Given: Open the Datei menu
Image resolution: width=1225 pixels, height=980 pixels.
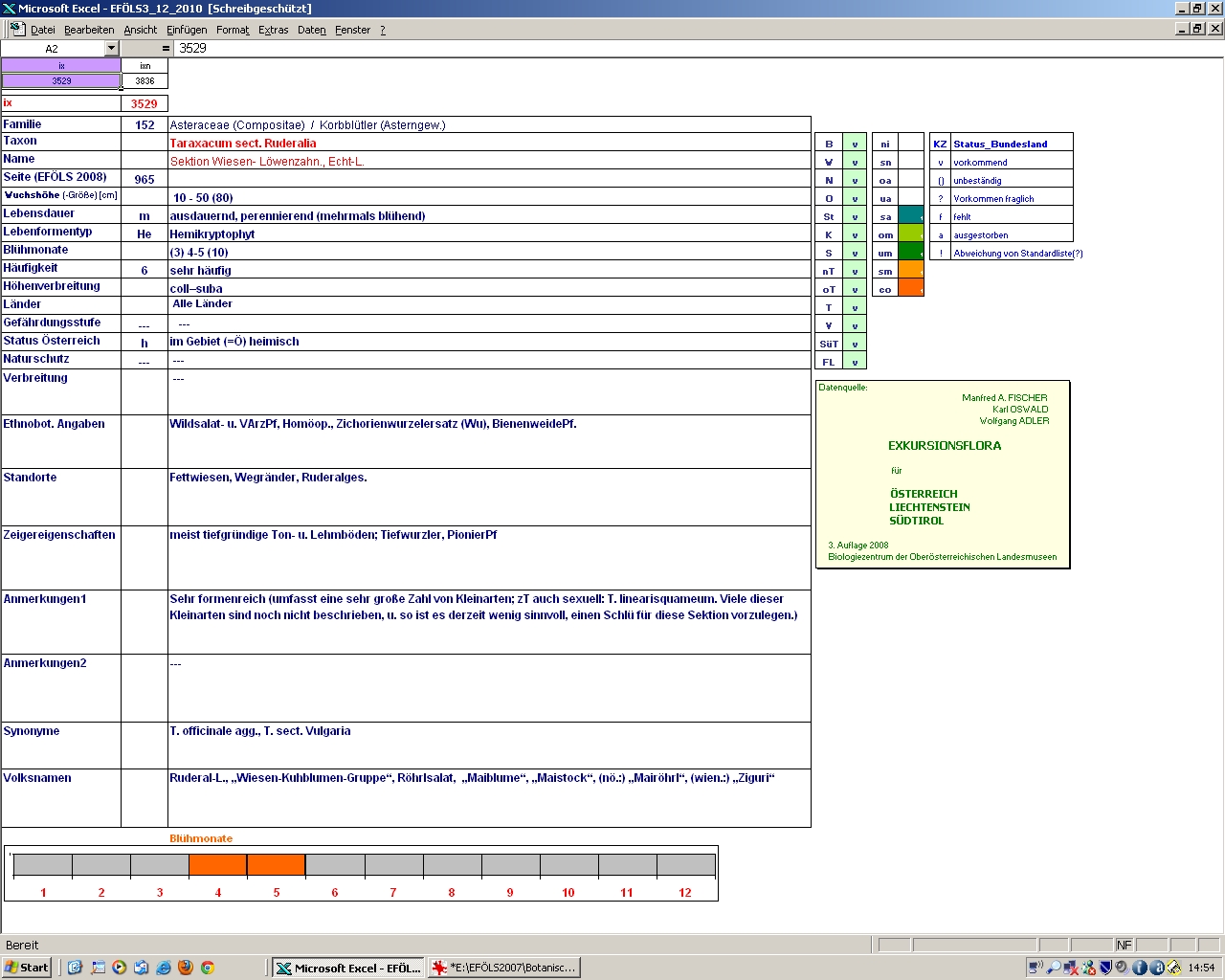Looking at the screenshot, I should coord(43,30).
